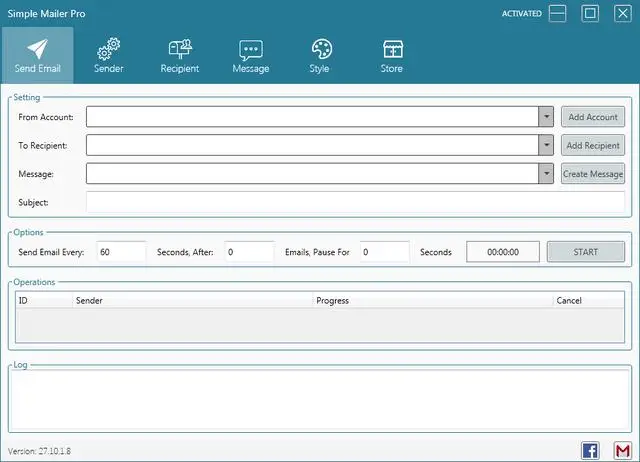Focus the Subject input field
Screen dimensions: 640x462
click(x=355, y=202)
